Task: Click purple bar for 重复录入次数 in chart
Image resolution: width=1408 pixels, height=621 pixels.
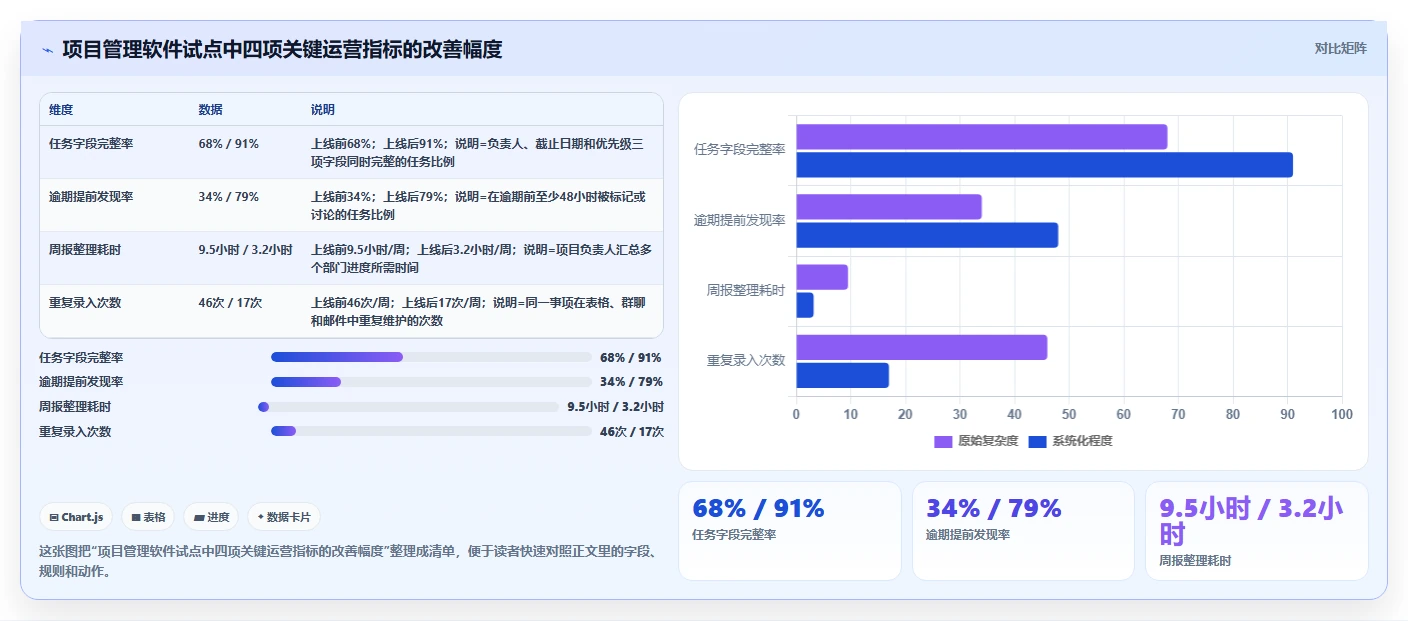Action: click(x=922, y=347)
